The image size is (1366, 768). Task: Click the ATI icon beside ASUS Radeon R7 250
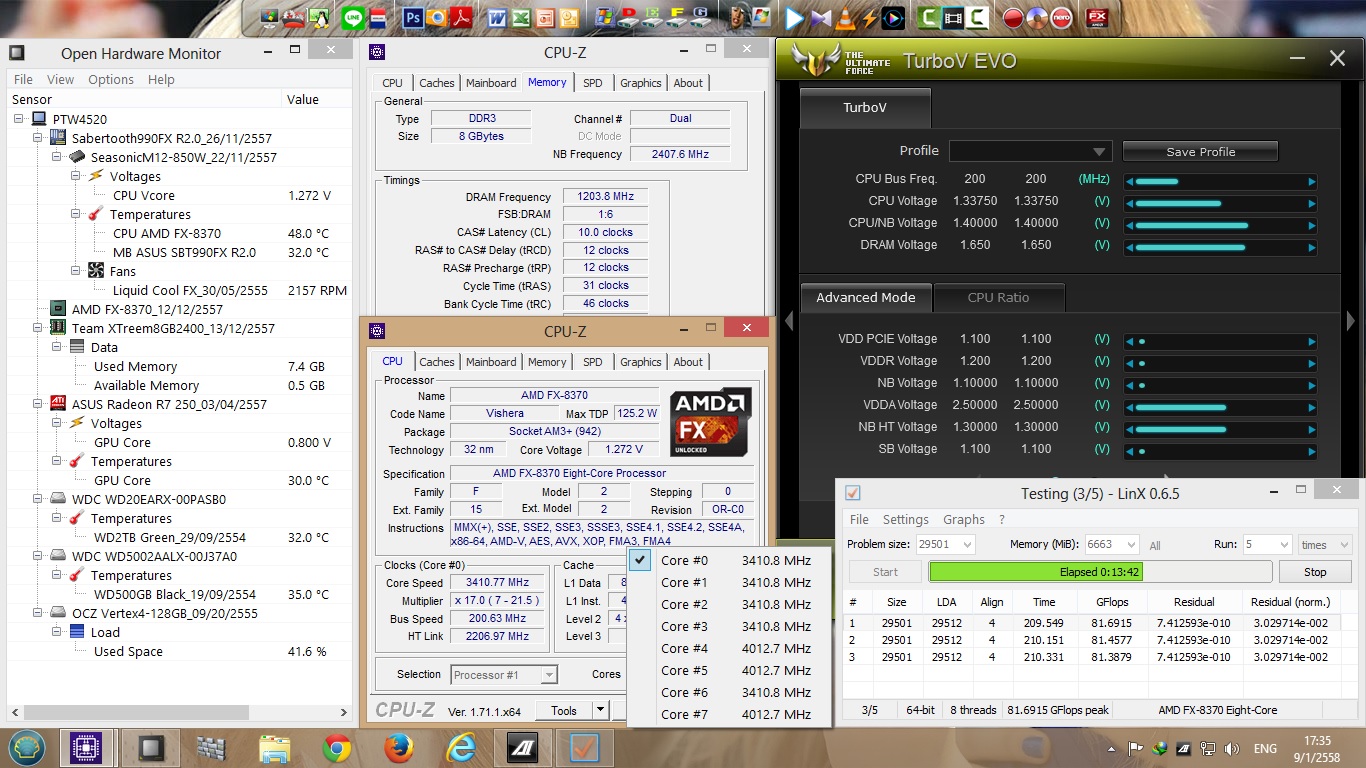60,404
